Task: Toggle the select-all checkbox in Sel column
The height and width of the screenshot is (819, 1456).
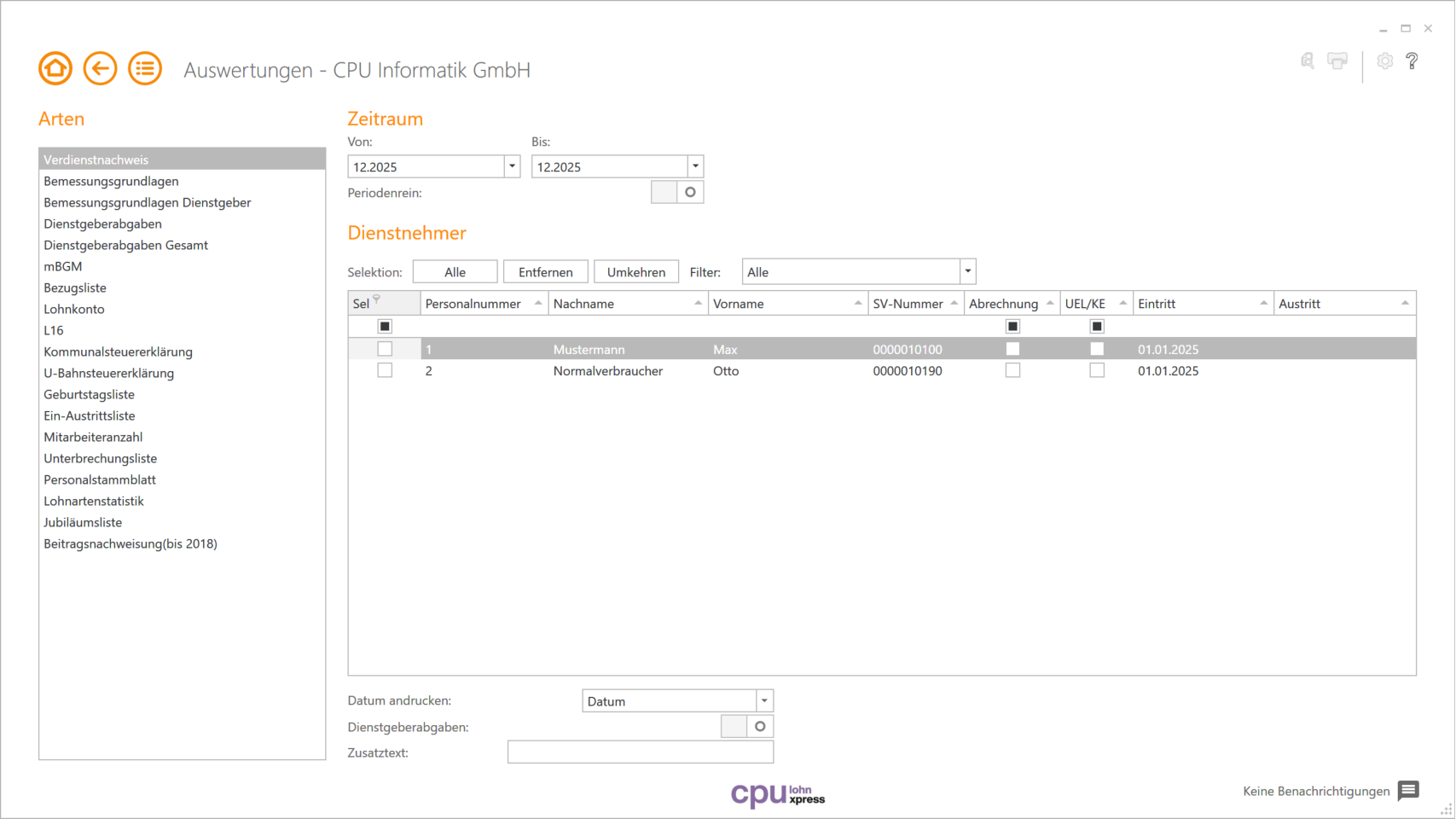Action: point(384,326)
